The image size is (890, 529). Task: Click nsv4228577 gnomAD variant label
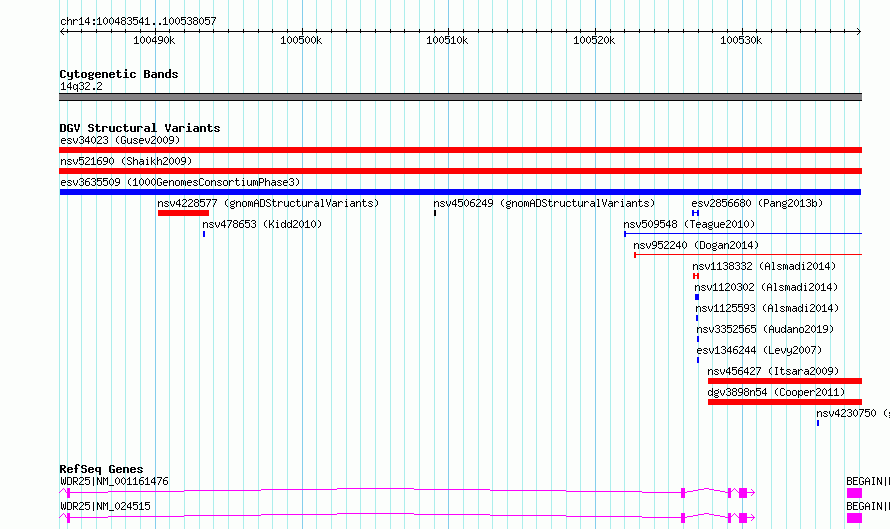[x=268, y=203]
